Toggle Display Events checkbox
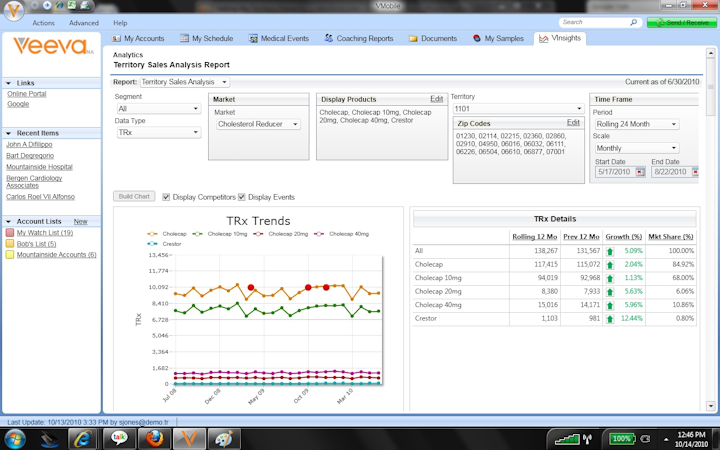This screenshot has height=450, width=720. 242,197
